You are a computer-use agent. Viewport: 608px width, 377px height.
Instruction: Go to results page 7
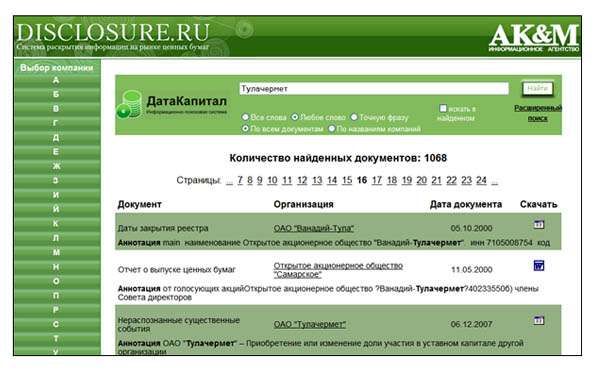pos(240,180)
